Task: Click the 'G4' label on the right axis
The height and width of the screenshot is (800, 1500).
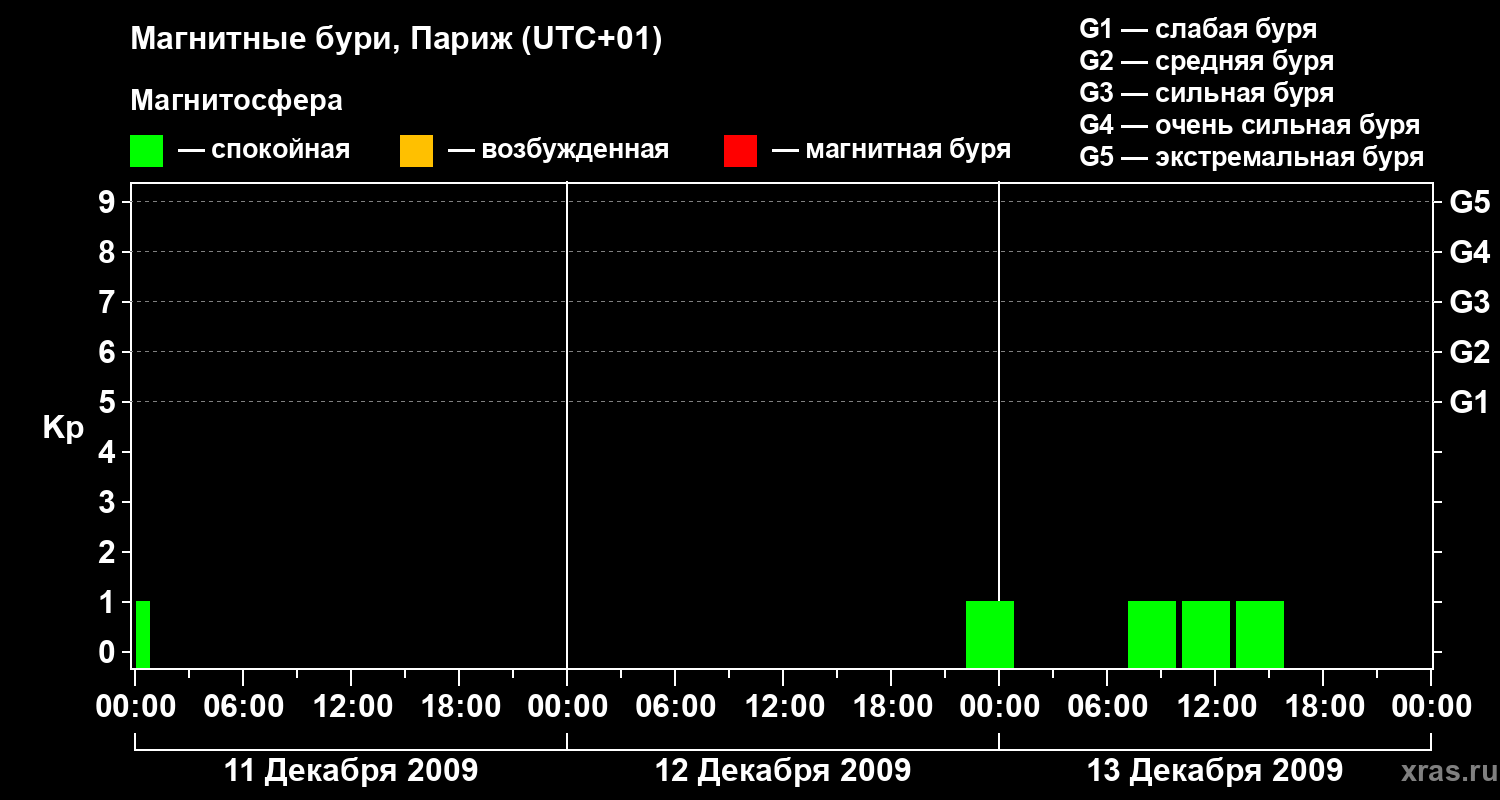Action: (x=1470, y=253)
